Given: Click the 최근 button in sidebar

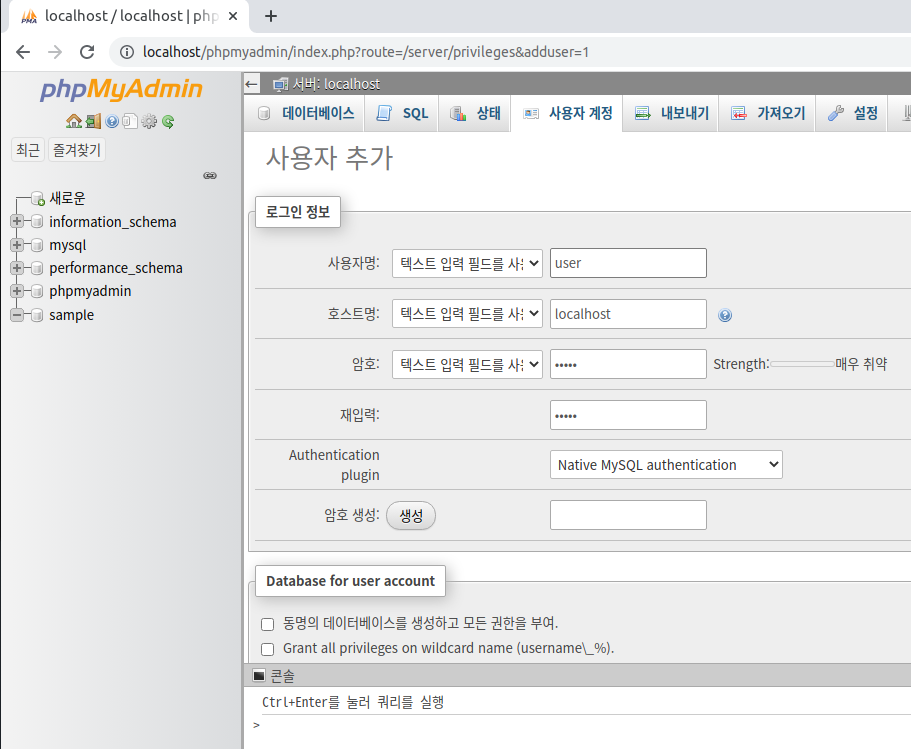Looking at the screenshot, I should click(28, 150).
